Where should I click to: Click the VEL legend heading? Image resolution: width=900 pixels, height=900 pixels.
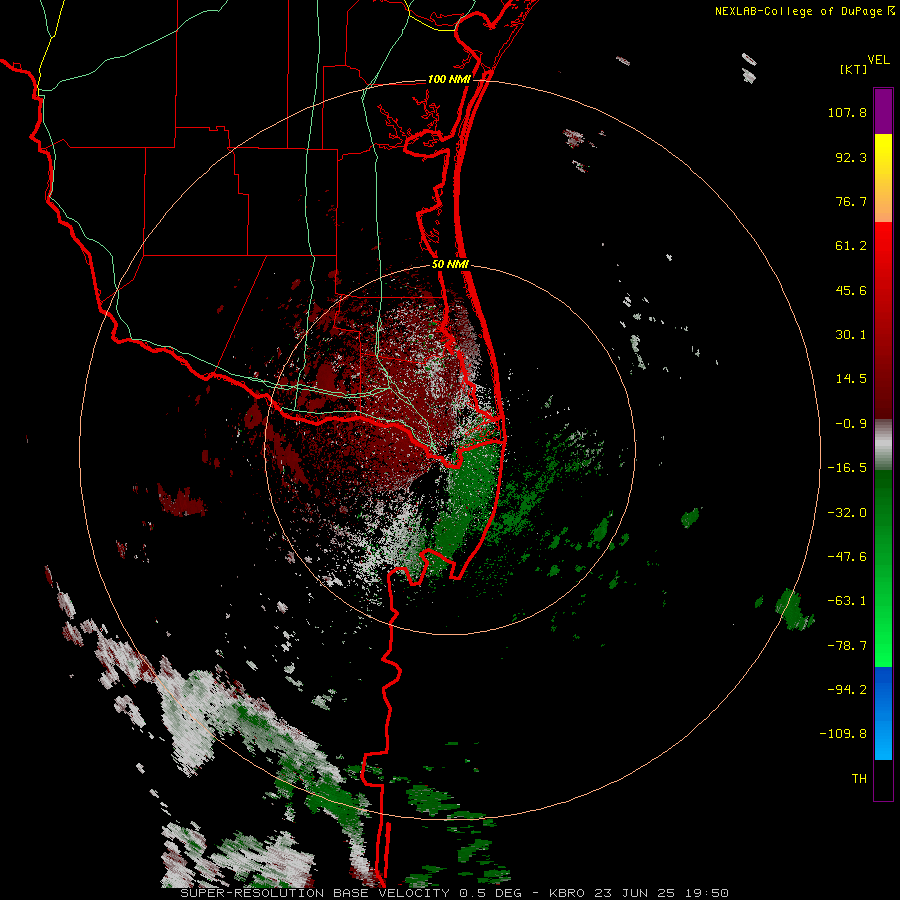878,60
